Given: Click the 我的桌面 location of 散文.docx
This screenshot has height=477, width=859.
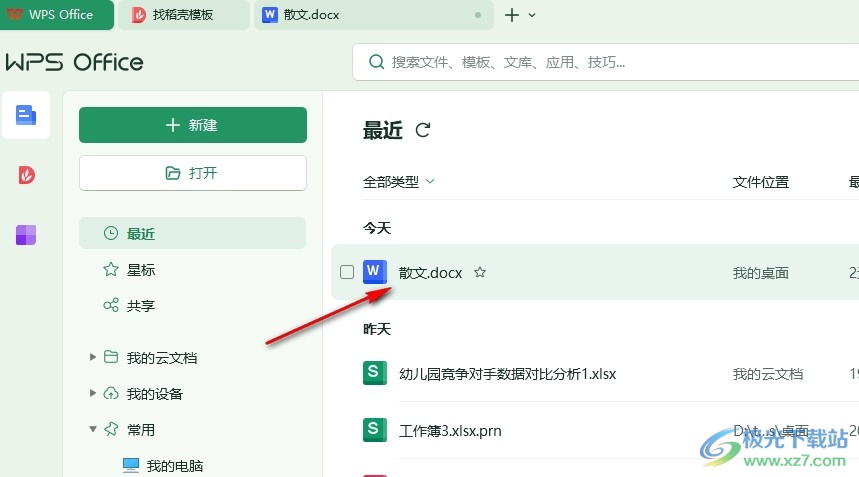Looking at the screenshot, I should (x=760, y=273).
